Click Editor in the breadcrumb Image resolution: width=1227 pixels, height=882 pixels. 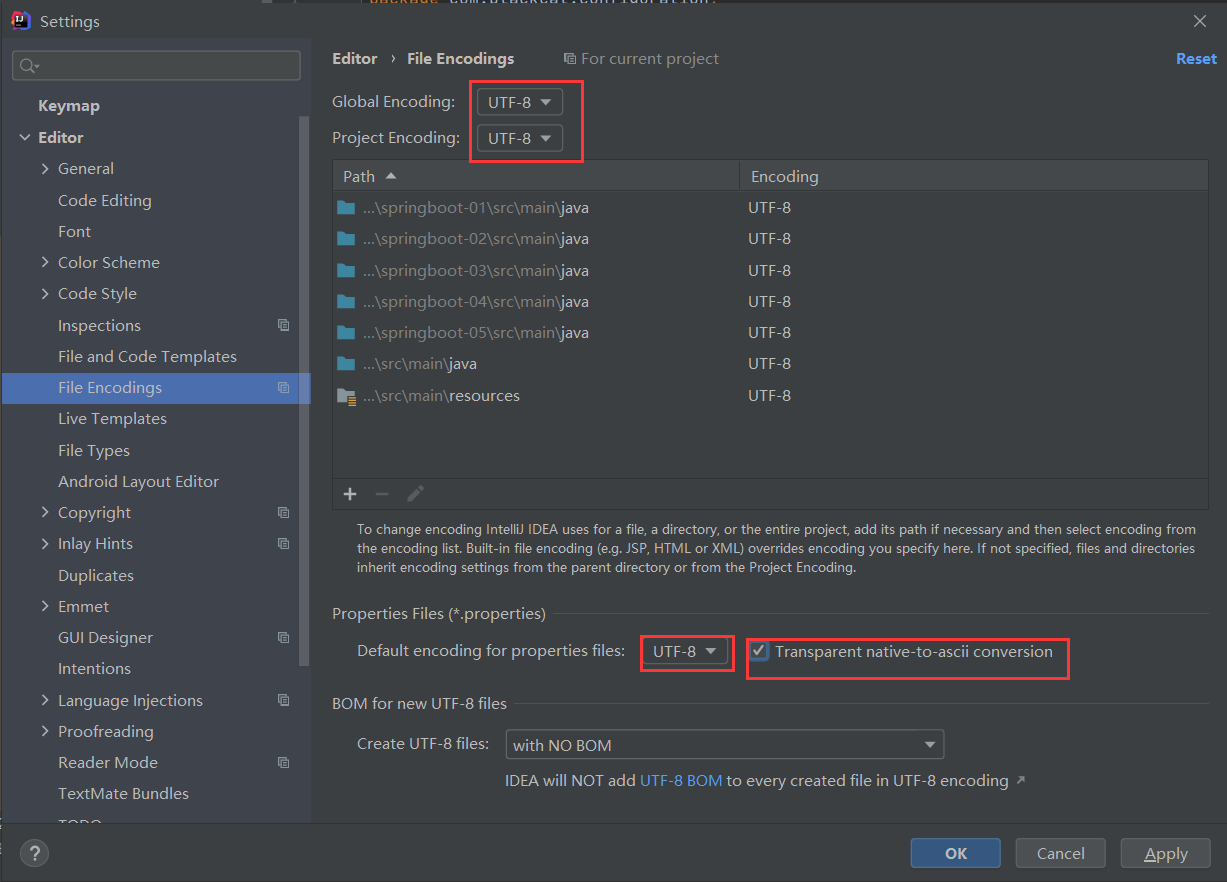355,59
